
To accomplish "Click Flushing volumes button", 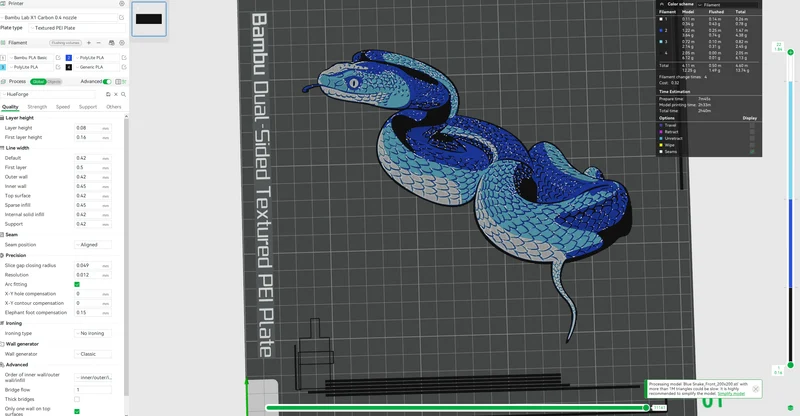I will pyautogui.click(x=65, y=43).
